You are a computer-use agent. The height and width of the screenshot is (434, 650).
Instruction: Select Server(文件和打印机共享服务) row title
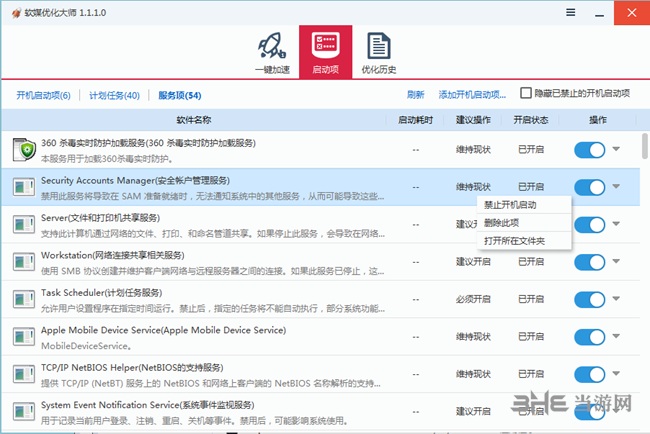coord(100,218)
